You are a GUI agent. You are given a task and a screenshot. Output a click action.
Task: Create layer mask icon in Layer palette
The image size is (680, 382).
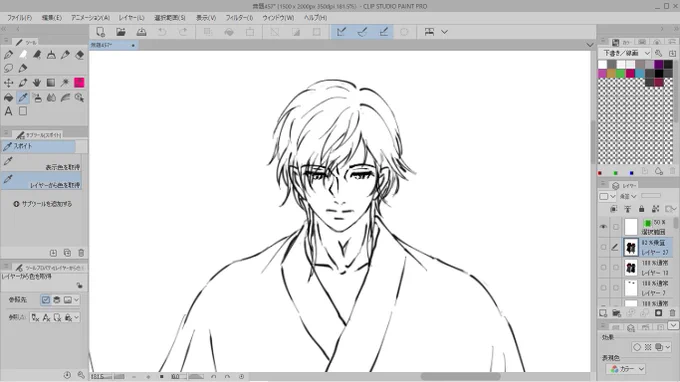click(x=658, y=313)
